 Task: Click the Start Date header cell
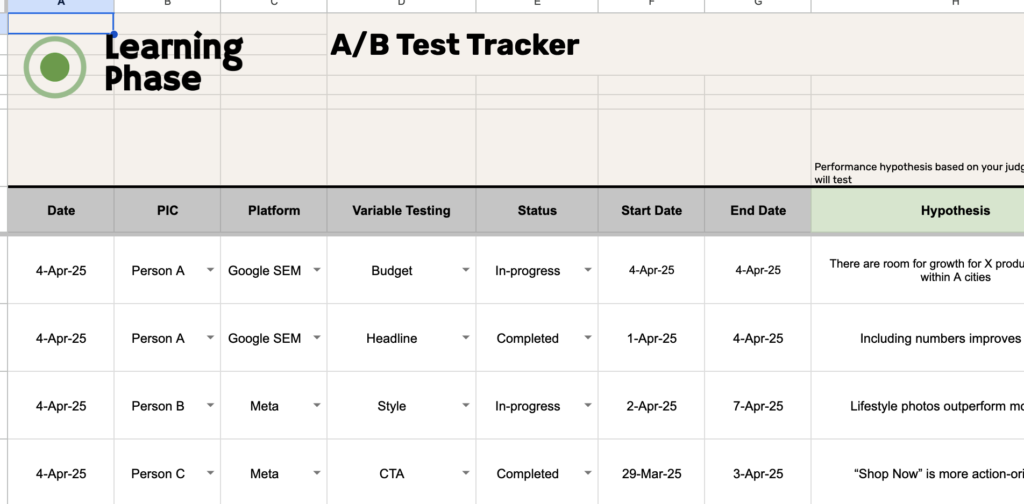click(x=651, y=210)
